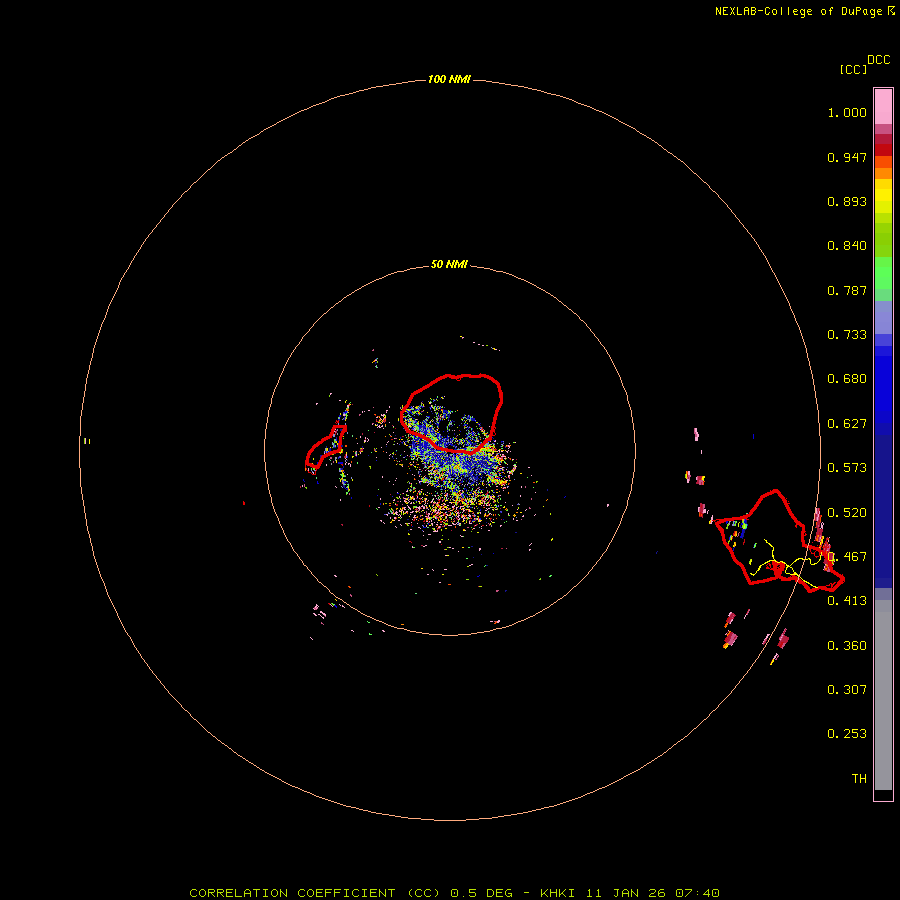This screenshot has width=900, height=900.
Task: Select the 0.840 scale value
Action: point(847,246)
